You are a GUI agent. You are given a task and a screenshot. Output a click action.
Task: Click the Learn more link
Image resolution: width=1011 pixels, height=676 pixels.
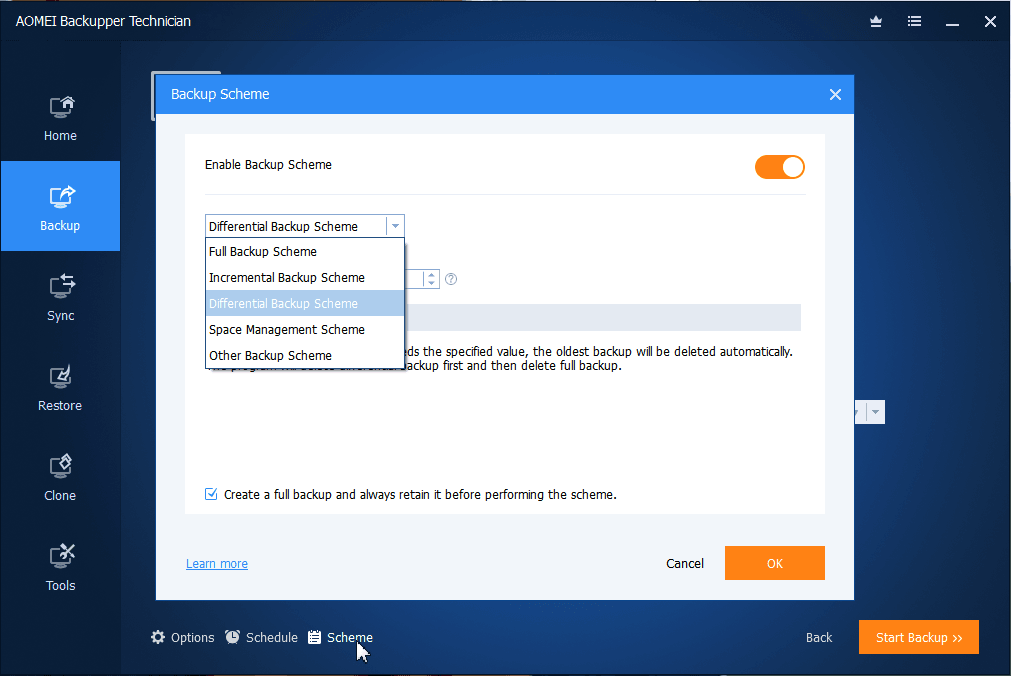click(217, 564)
